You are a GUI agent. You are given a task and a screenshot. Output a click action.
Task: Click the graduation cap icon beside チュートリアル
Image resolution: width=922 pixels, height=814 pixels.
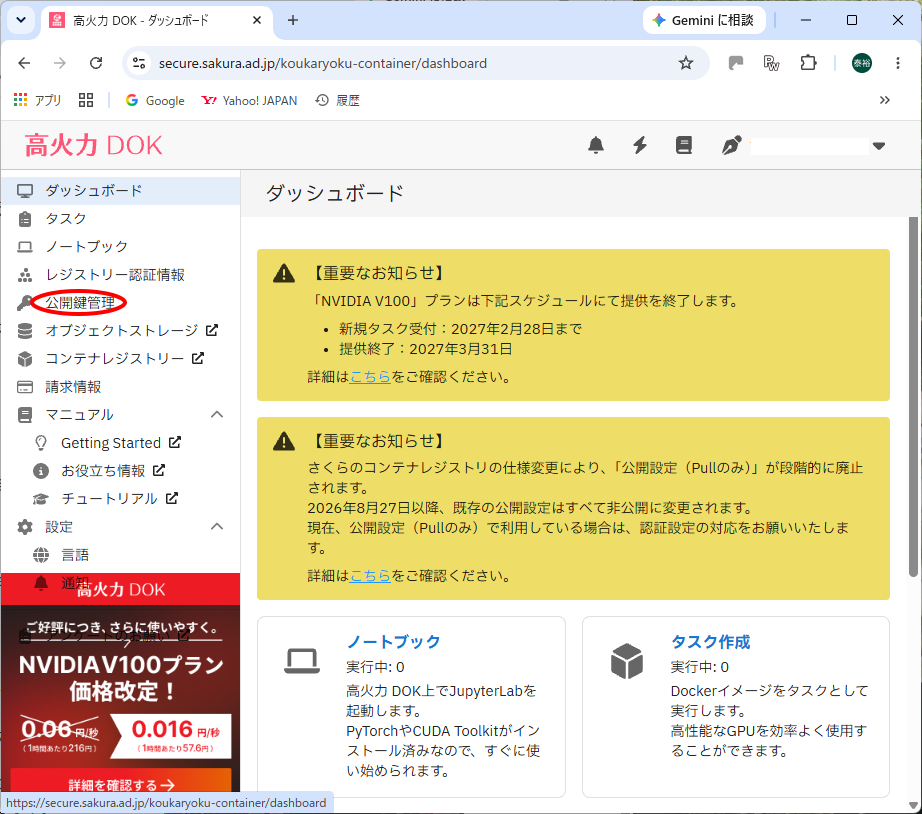click(41, 499)
